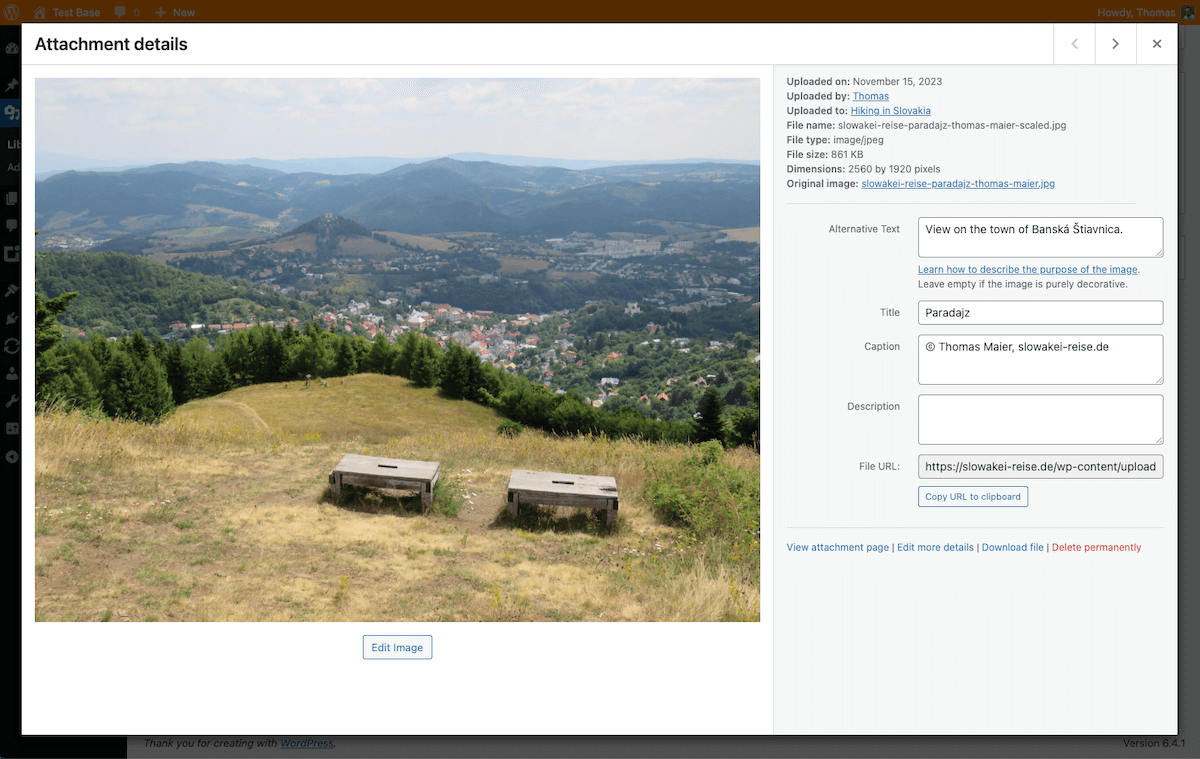Click 'November 15, 2023' upload date
1200x759 pixels.
click(x=897, y=81)
